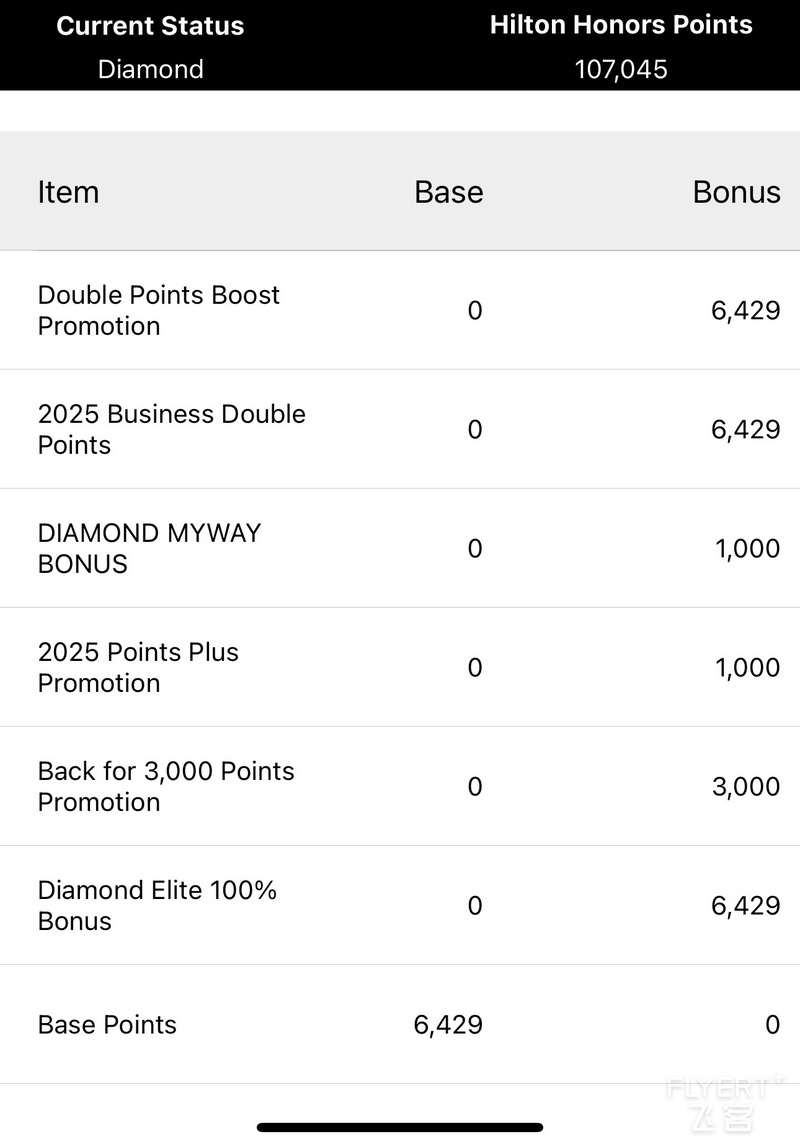Tap the Hilton Honors Points heading

[621, 25]
